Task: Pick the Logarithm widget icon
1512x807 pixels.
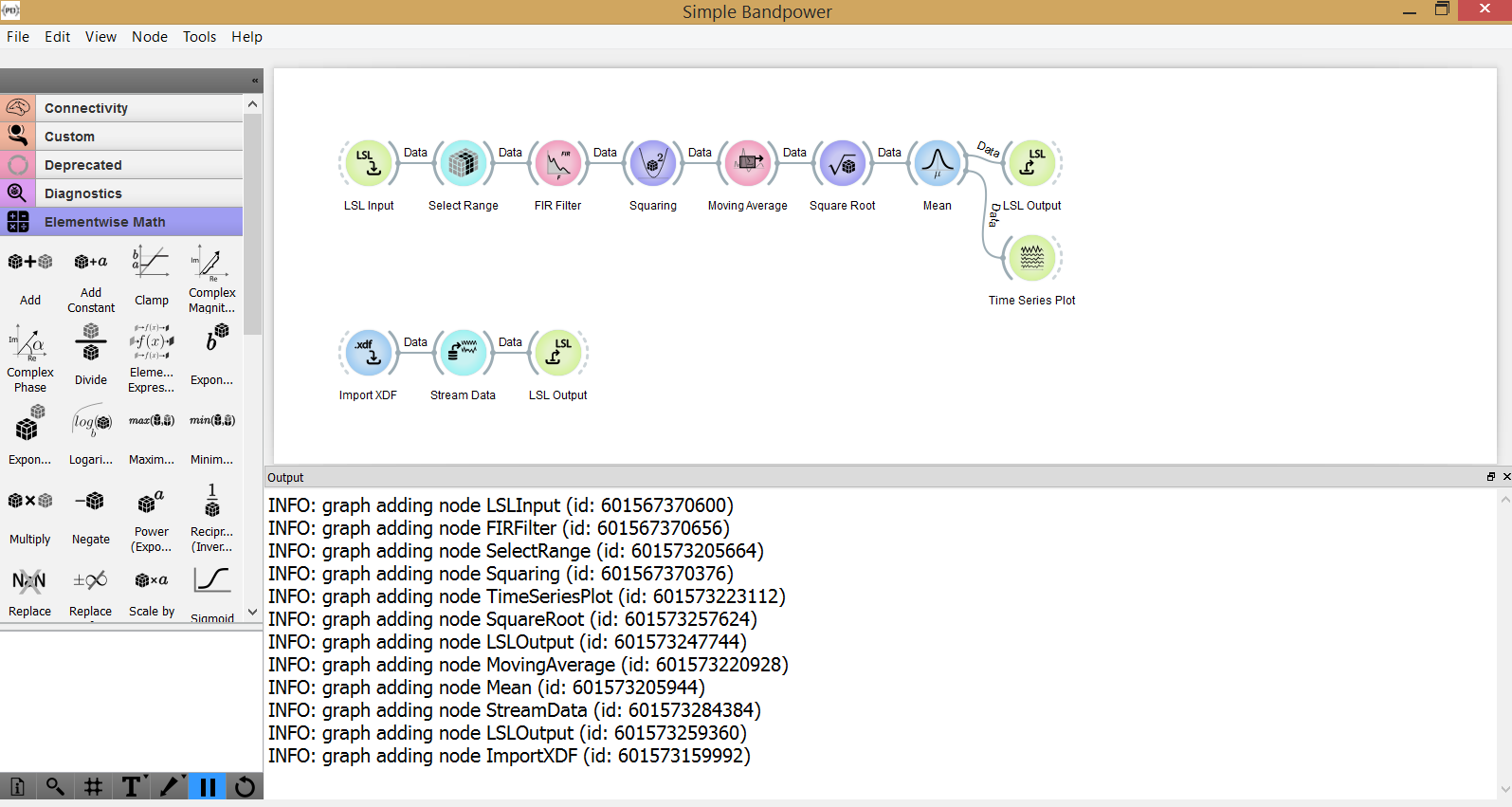Action: pos(91,421)
